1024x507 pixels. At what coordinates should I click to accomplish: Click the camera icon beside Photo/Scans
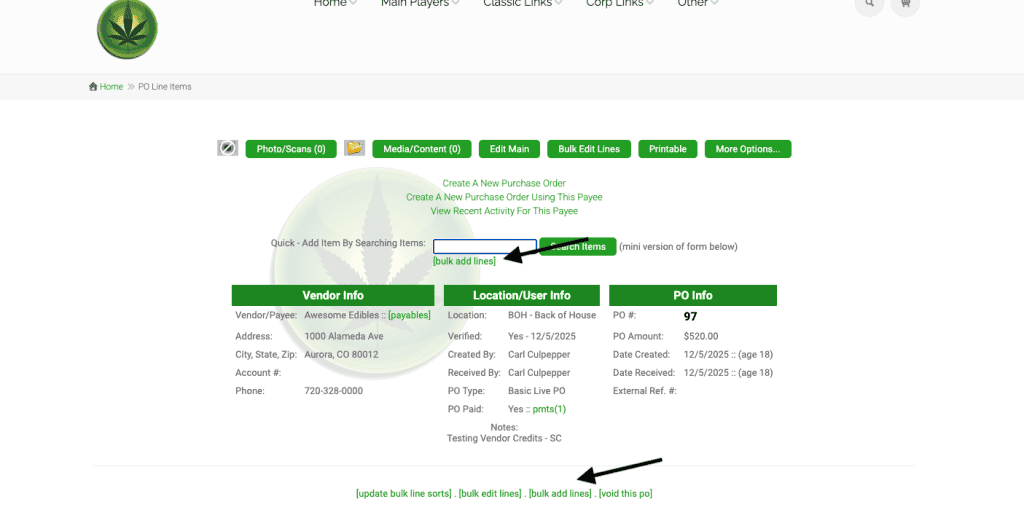click(227, 149)
